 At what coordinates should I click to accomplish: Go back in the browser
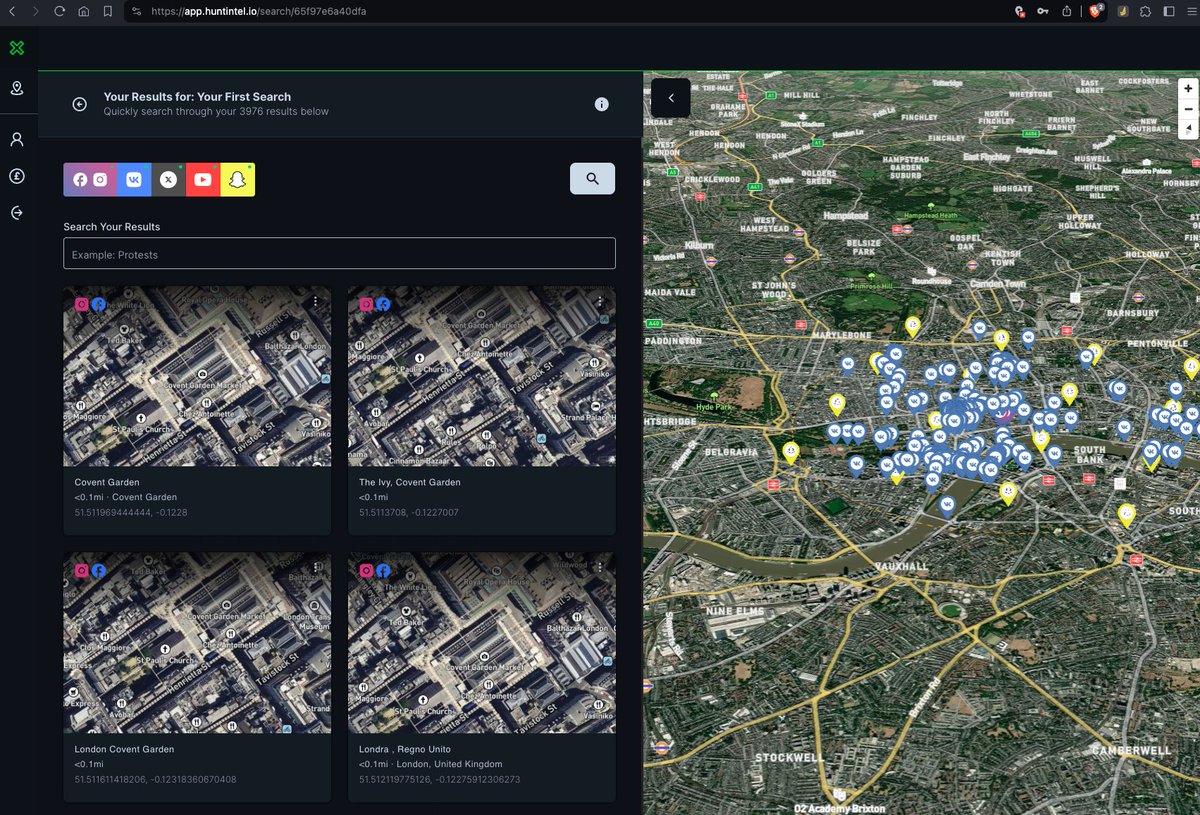click(11, 11)
